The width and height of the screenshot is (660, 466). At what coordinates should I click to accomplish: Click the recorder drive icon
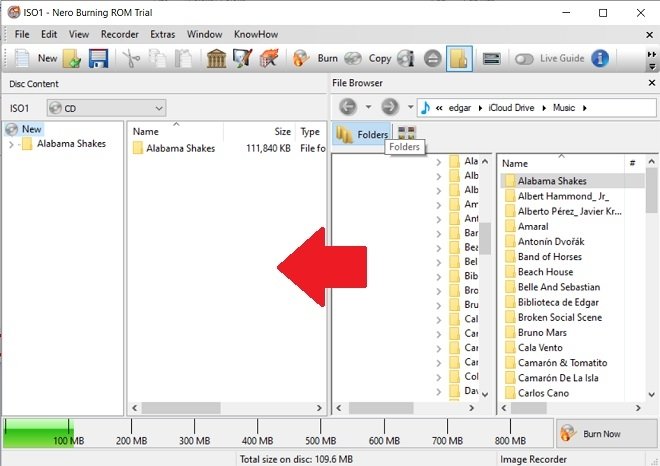492,58
